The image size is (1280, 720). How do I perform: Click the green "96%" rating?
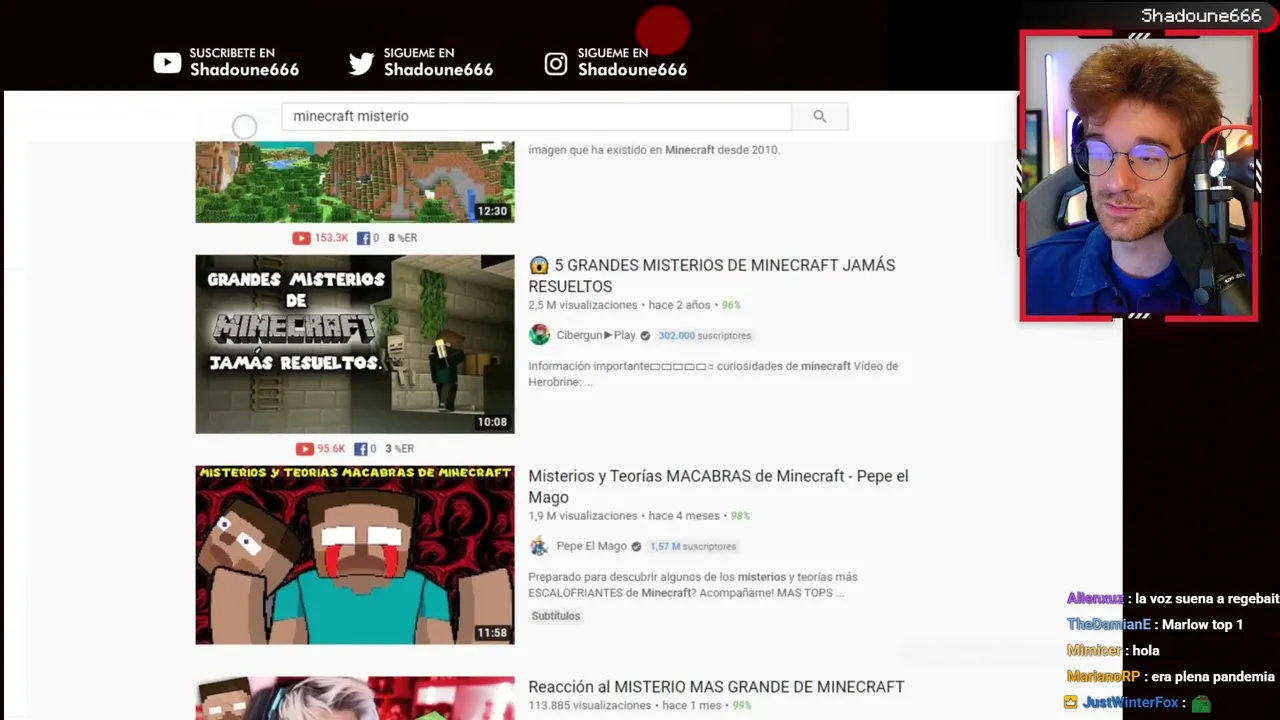(x=731, y=305)
